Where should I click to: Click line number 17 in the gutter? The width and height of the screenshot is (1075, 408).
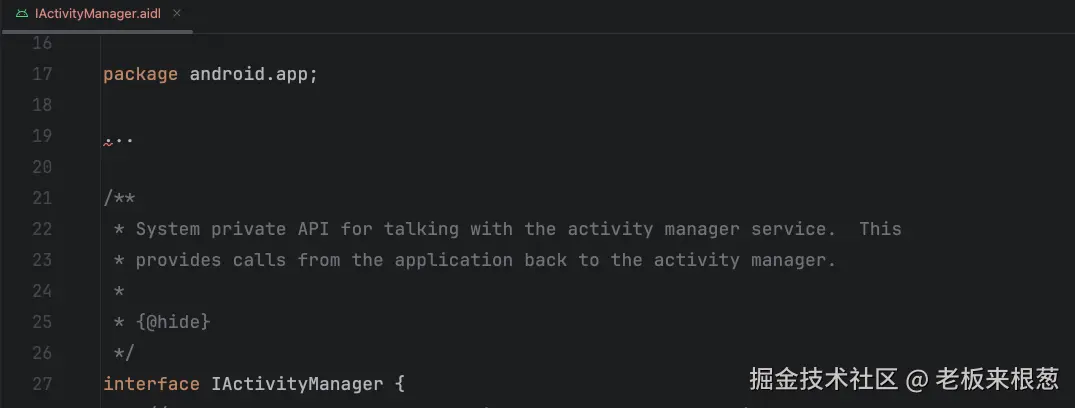click(42, 74)
